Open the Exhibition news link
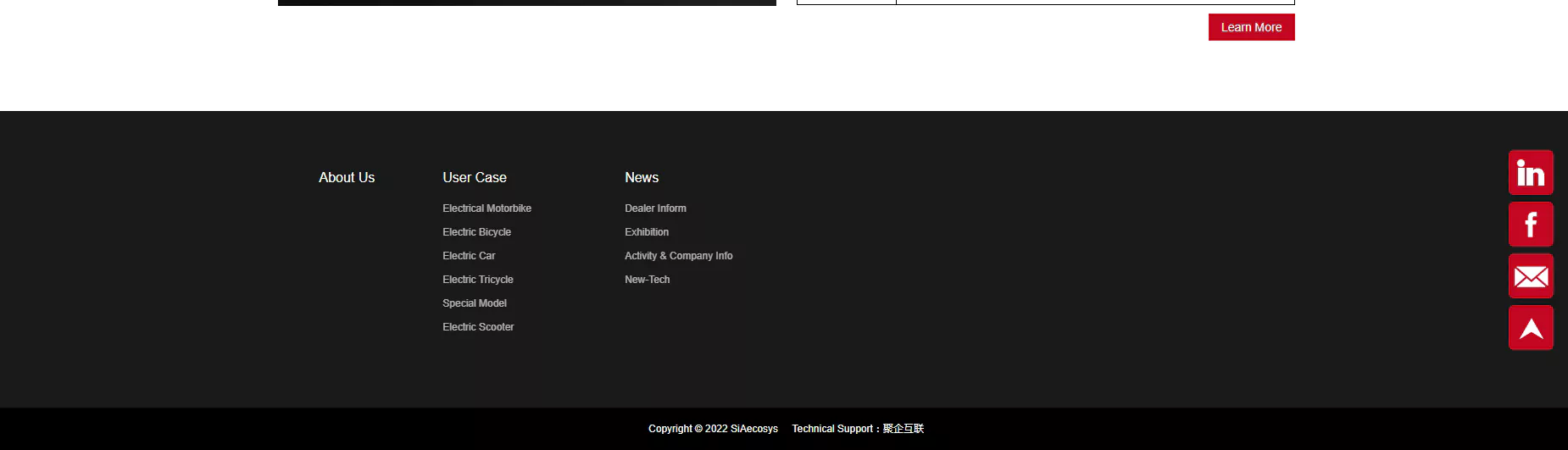1568x450 pixels. (647, 232)
